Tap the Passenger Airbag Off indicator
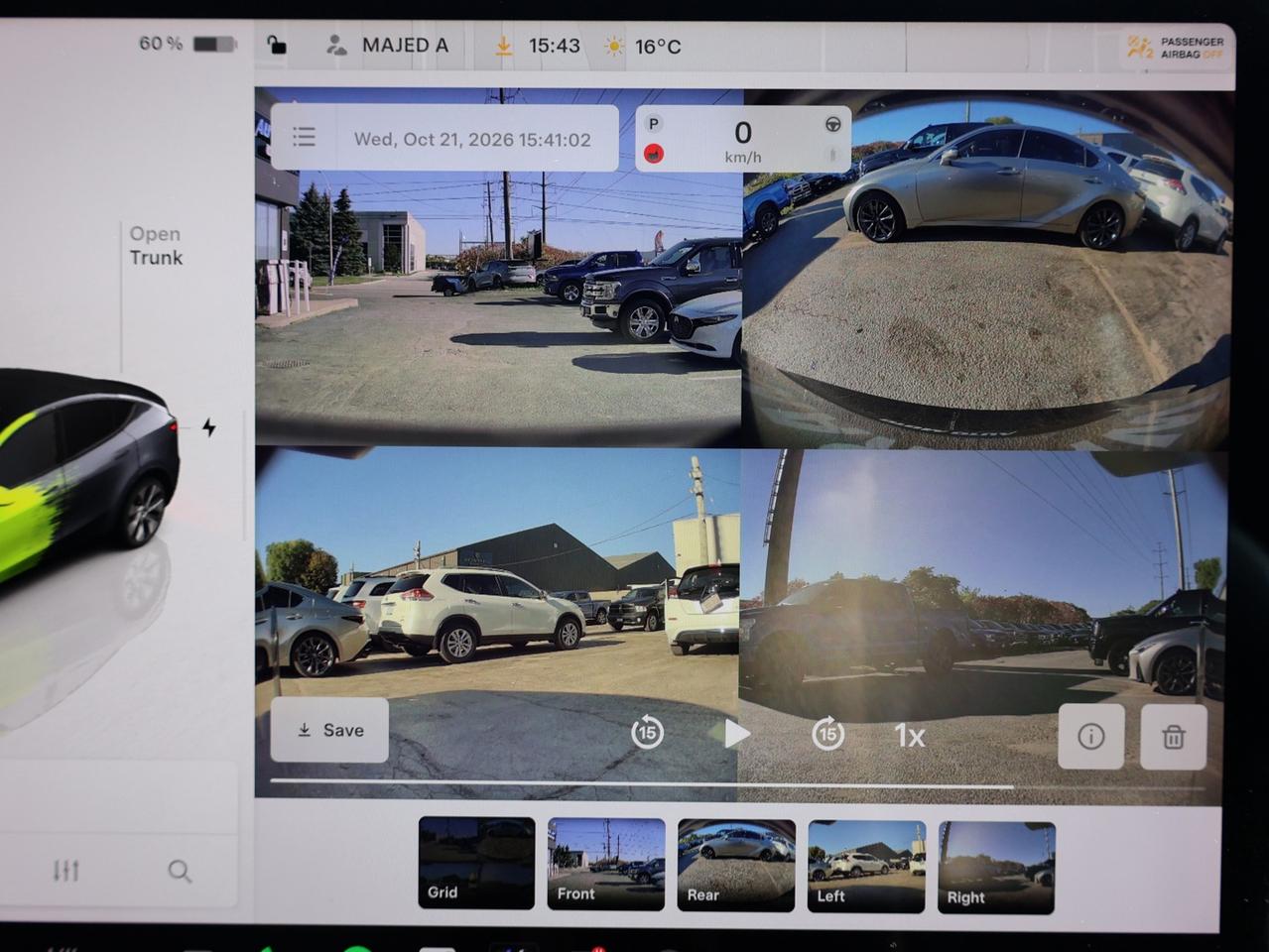The width and height of the screenshot is (1269, 952). click(x=1176, y=47)
